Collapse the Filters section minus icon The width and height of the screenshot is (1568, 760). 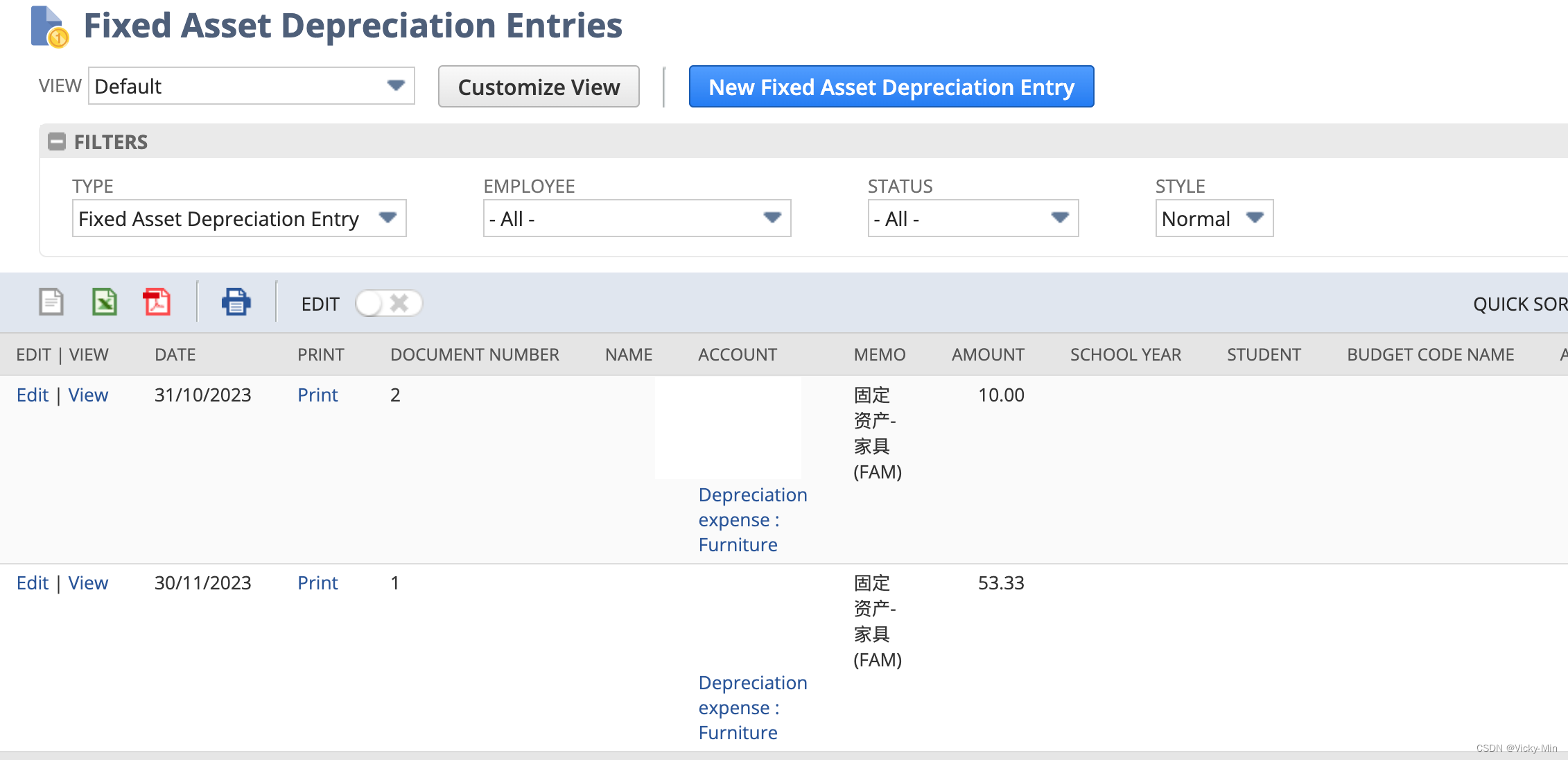pos(56,141)
